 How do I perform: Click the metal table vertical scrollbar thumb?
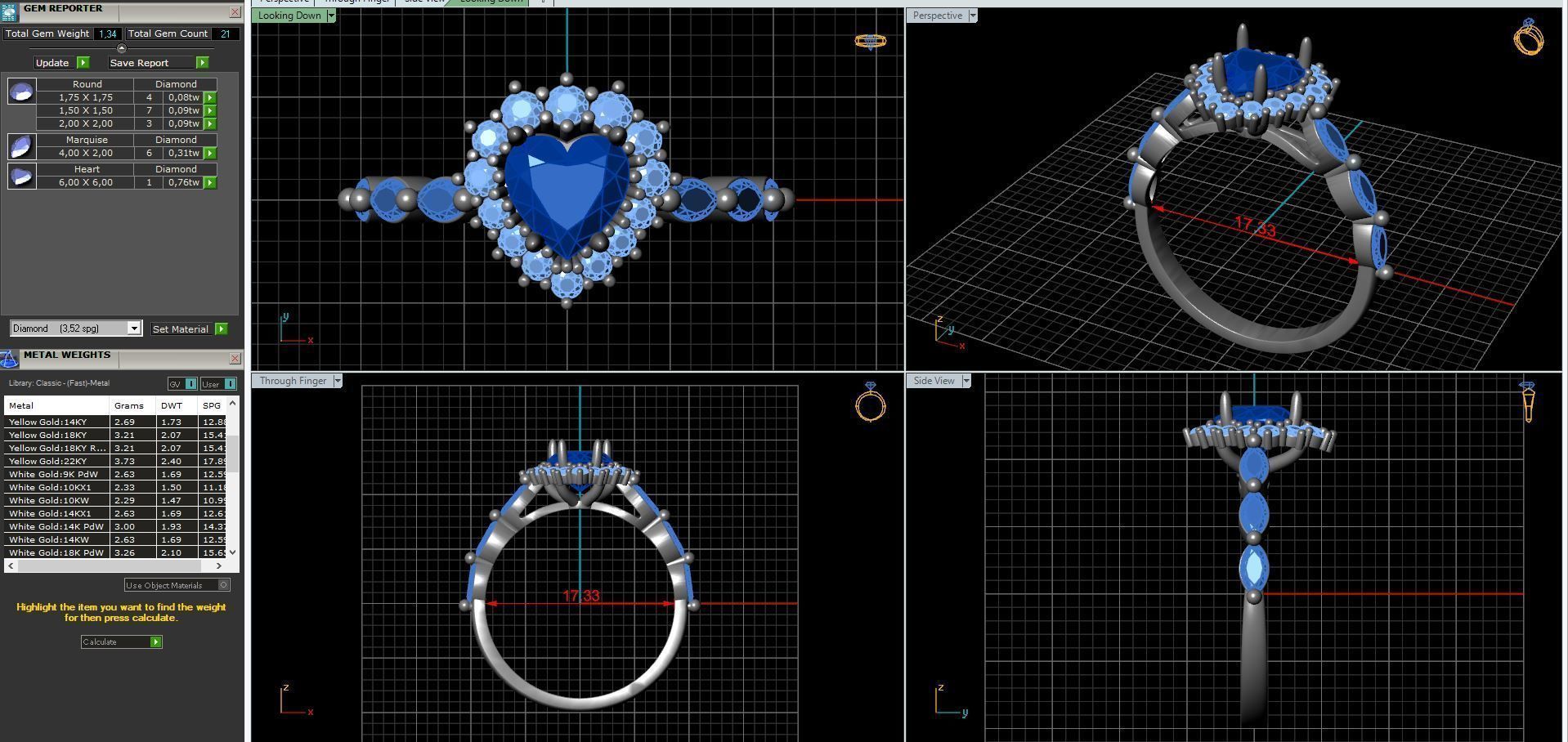point(232,454)
